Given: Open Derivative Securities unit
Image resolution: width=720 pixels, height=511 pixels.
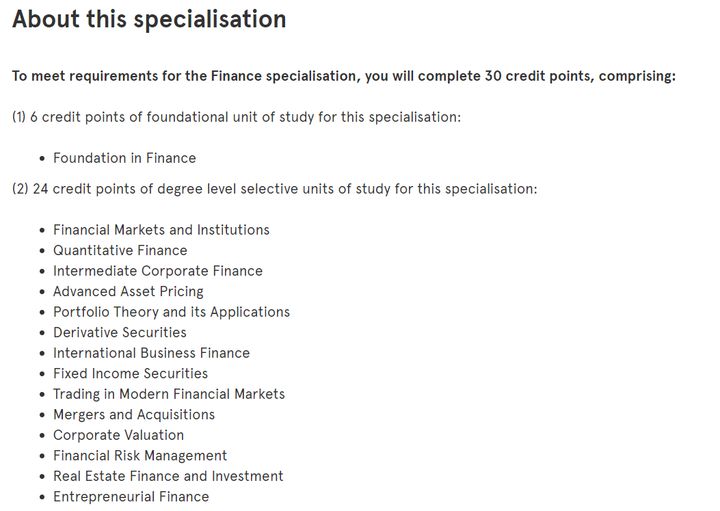Looking at the screenshot, I should coord(120,332).
